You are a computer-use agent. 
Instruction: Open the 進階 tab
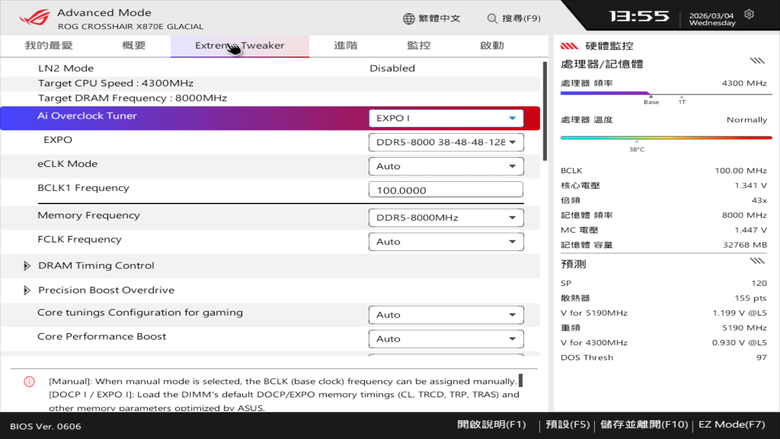click(x=346, y=45)
